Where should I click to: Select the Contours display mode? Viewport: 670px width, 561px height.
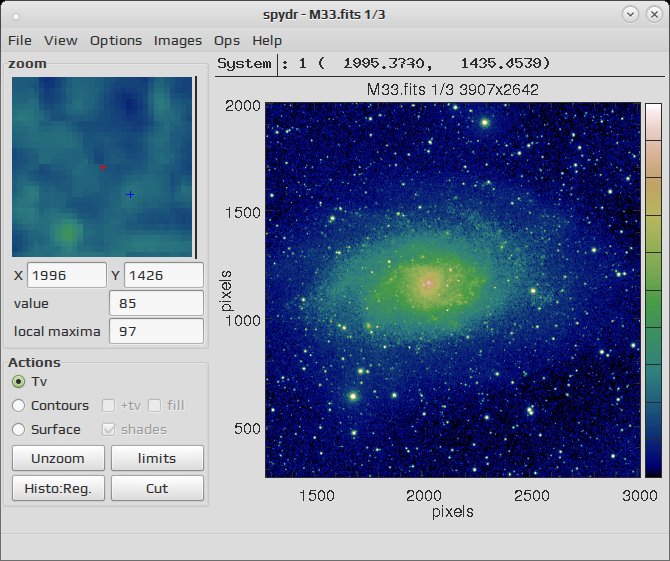(18, 405)
